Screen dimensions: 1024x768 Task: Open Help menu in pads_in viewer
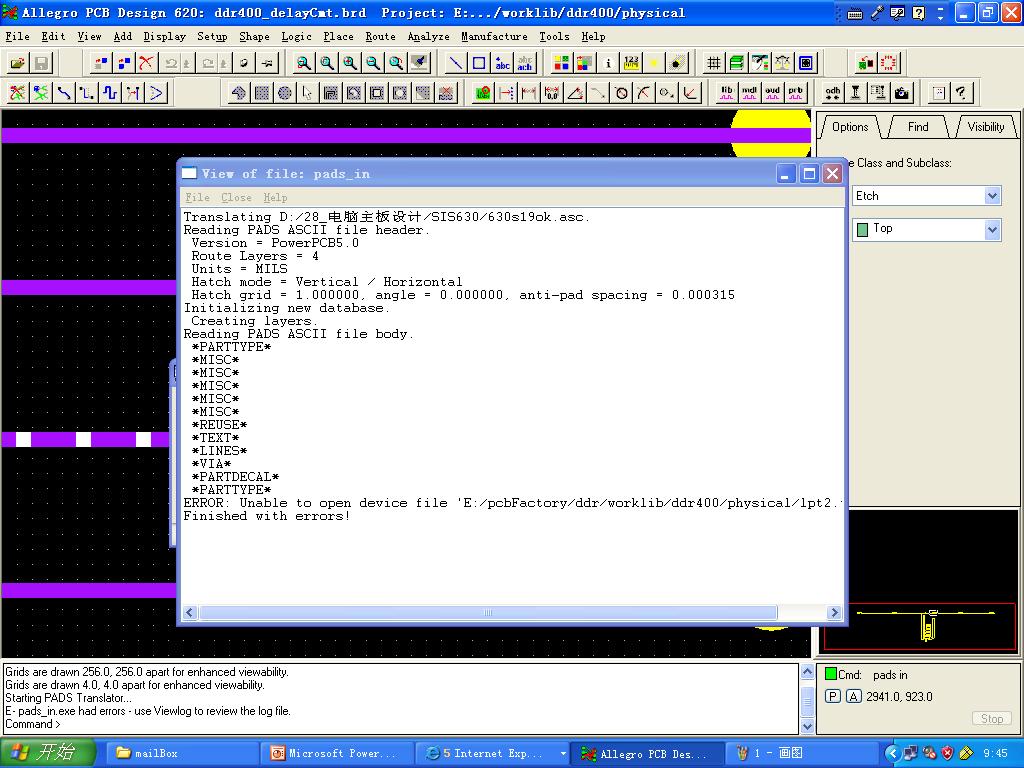point(275,197)
